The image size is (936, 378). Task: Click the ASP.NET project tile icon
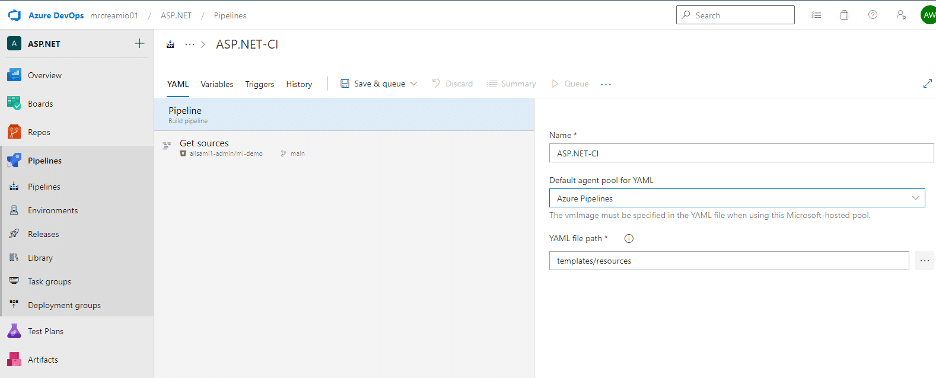coord(15,44)
